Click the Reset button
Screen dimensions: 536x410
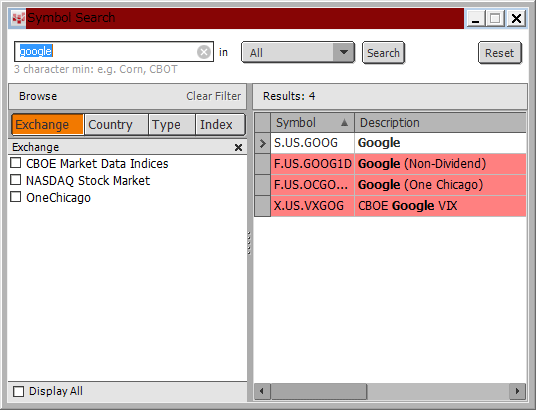499,53
